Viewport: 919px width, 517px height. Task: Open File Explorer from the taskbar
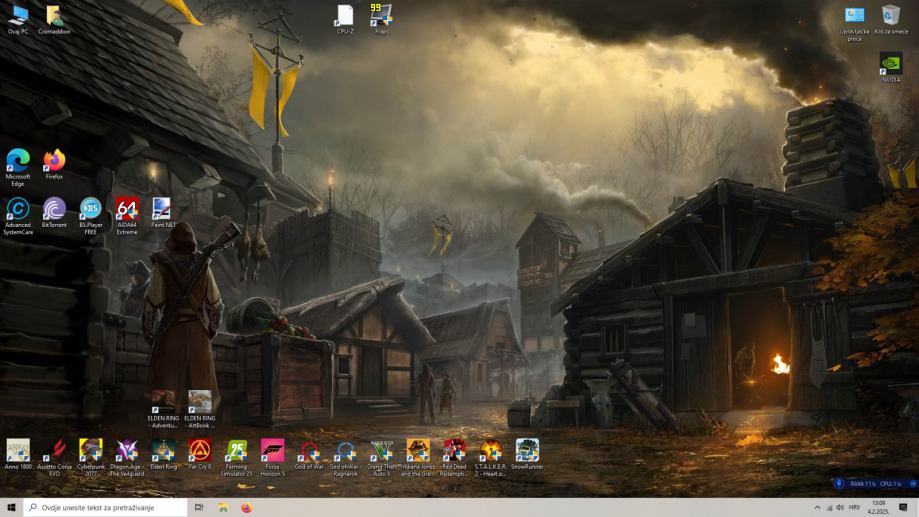(223, 508)
